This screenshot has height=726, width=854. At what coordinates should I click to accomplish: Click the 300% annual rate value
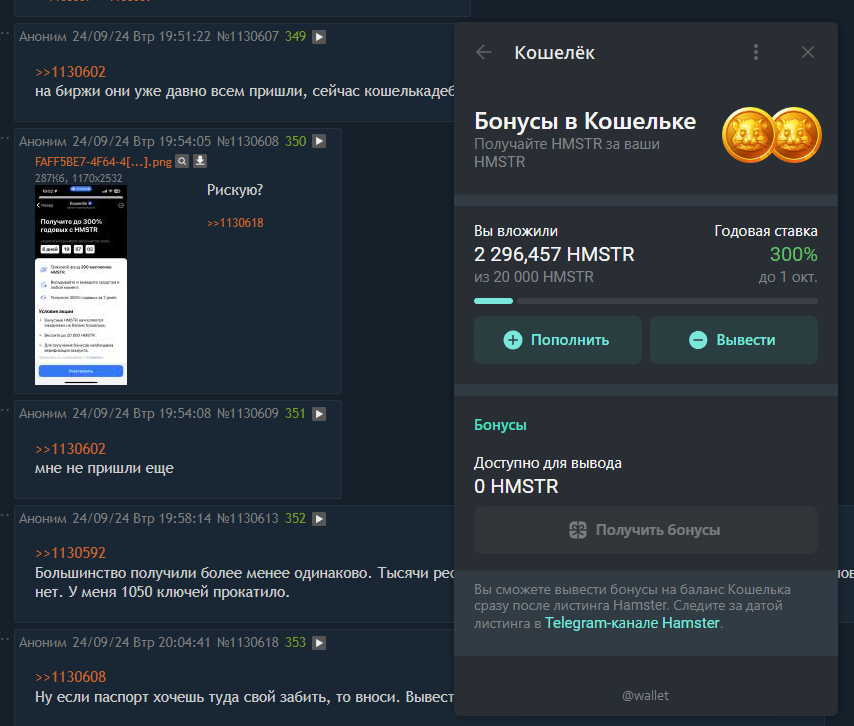point(794,254)
